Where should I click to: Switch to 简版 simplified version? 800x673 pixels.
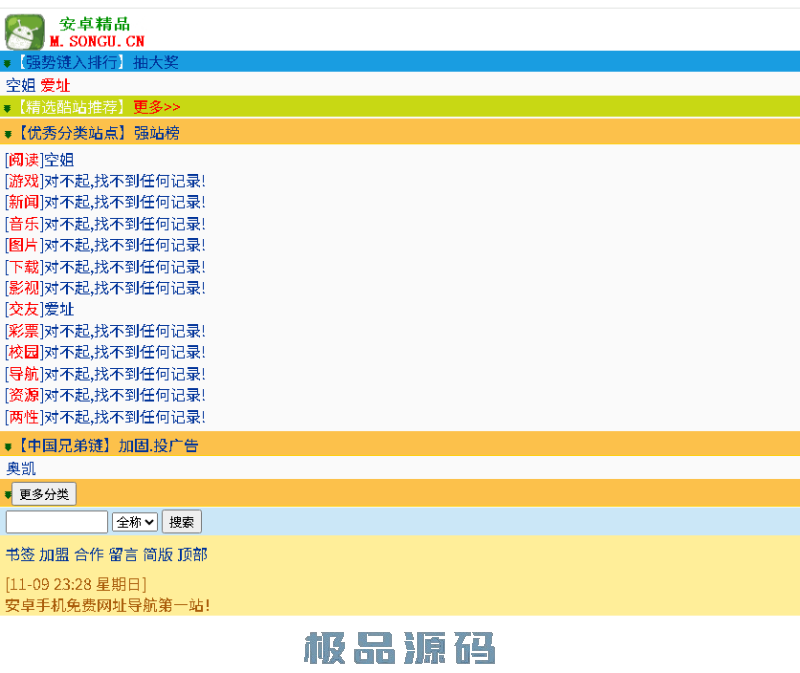pyautogui.click(x=157, y=554)
